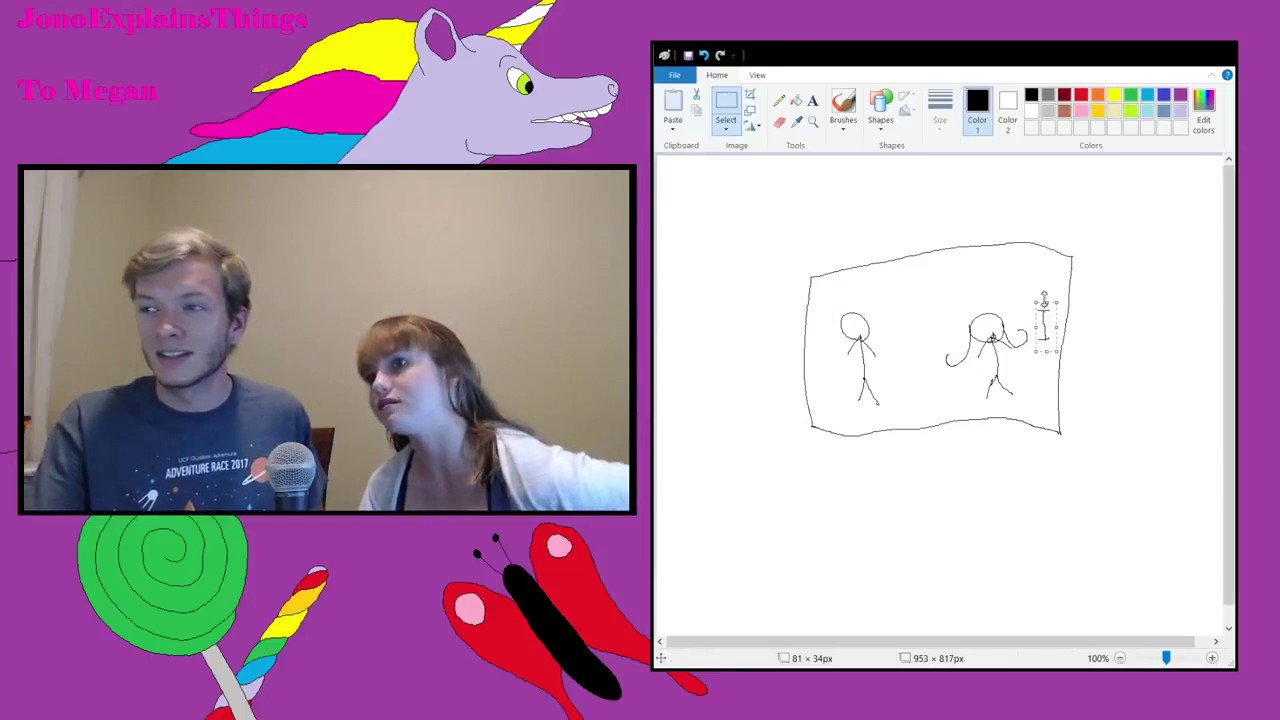Pick the yellow color swatch
Viewport: 1280px width, 720px height.
click(x=1114, y=95)
